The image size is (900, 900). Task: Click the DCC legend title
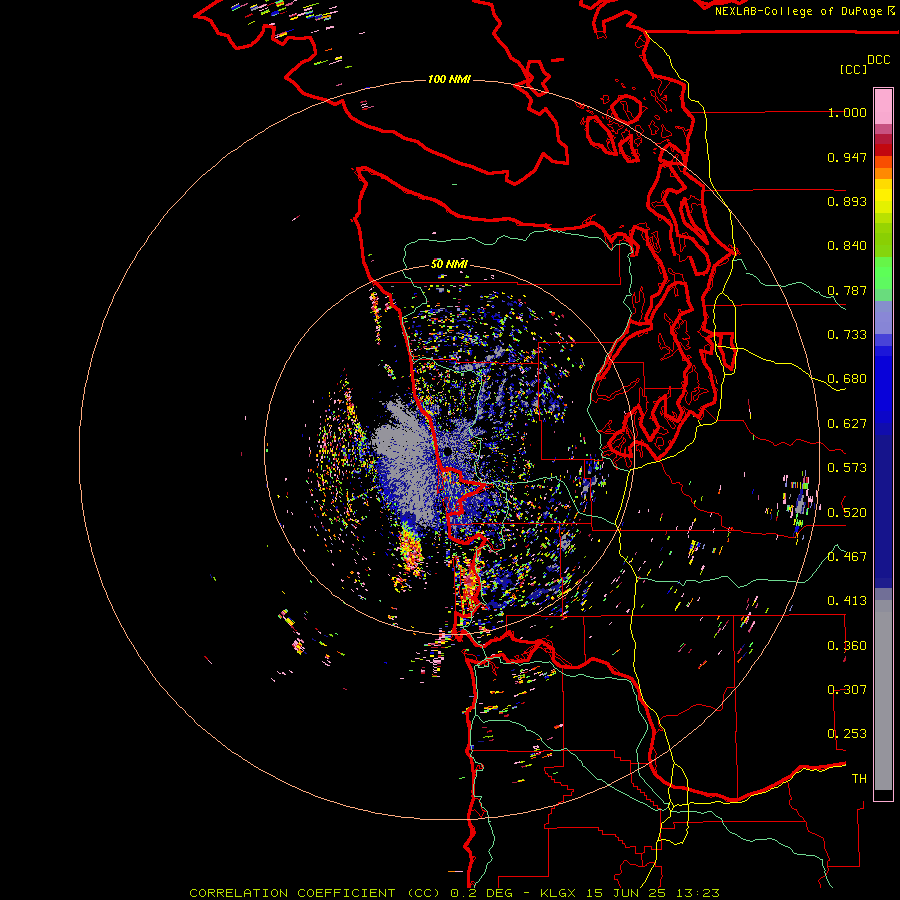878,60
